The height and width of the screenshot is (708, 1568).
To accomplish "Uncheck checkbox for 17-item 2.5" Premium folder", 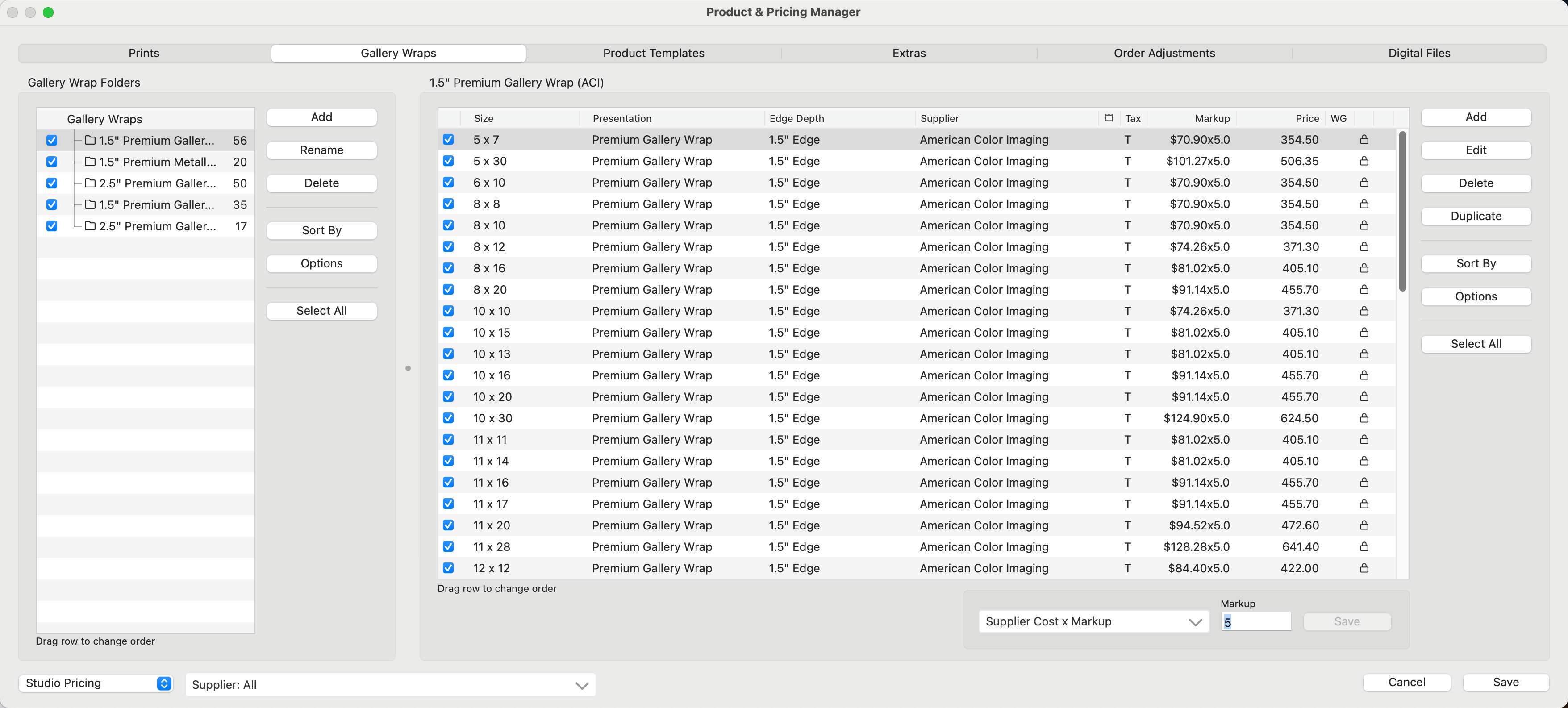I will pyautogui.click(x=52, y=226).
